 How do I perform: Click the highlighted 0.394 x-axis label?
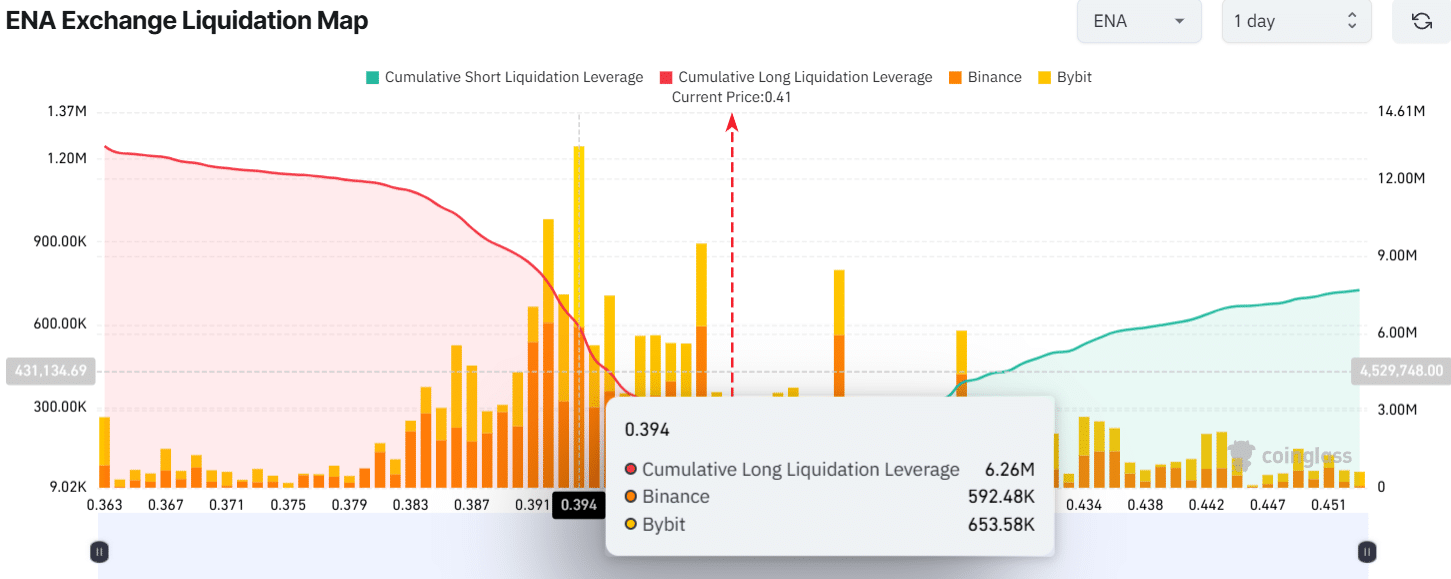[579, 505]
